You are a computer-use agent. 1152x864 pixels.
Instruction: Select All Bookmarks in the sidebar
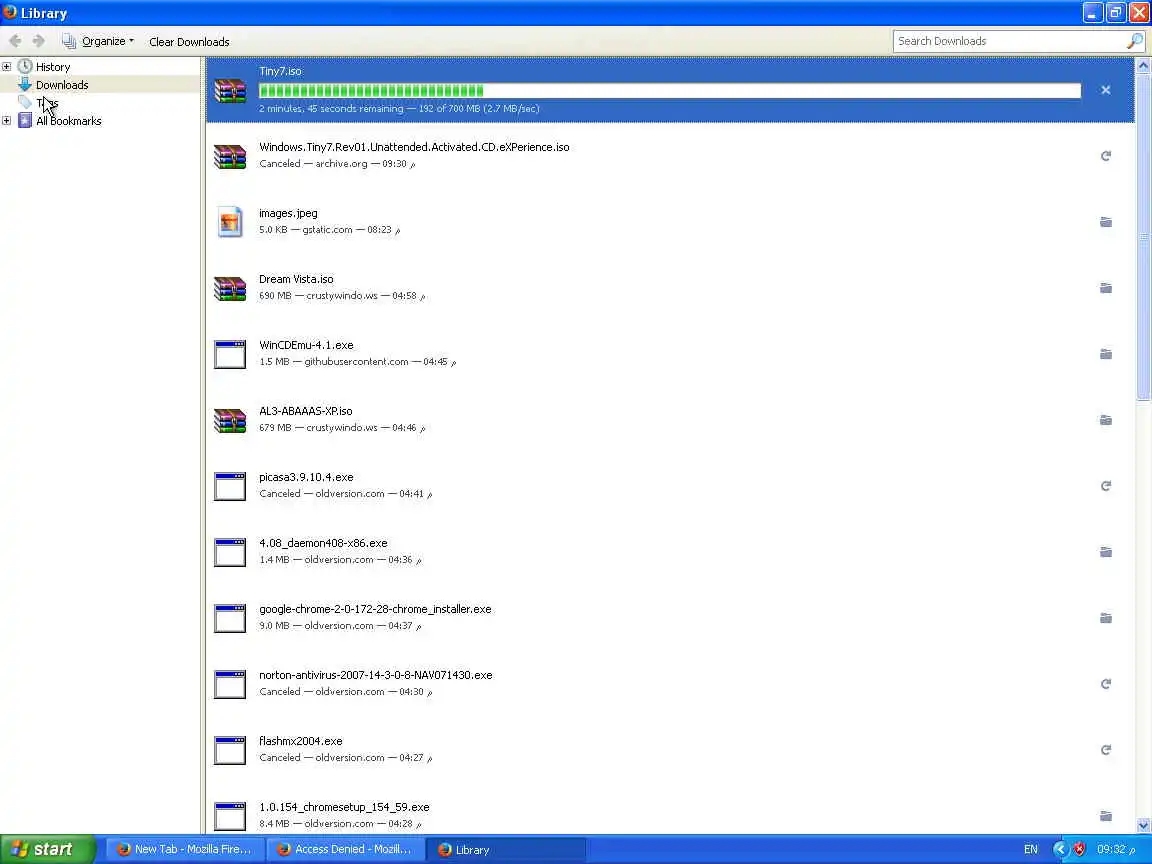tap(68, 120)
